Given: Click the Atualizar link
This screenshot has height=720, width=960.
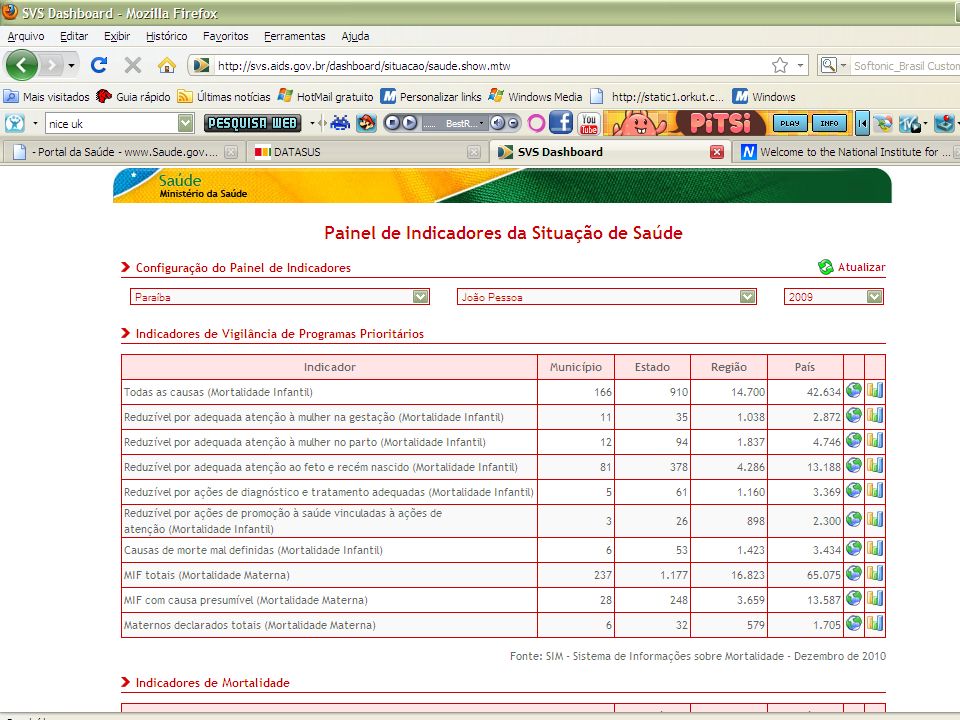Looking at the screenshot, I should [861, 267].
